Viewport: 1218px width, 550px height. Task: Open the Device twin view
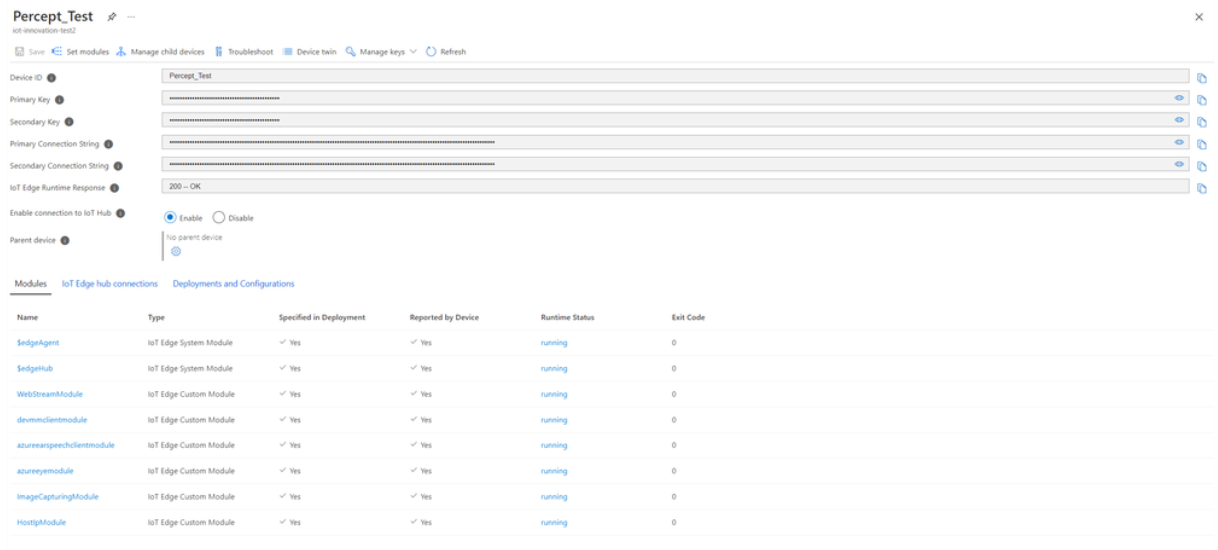click(288, 52)
